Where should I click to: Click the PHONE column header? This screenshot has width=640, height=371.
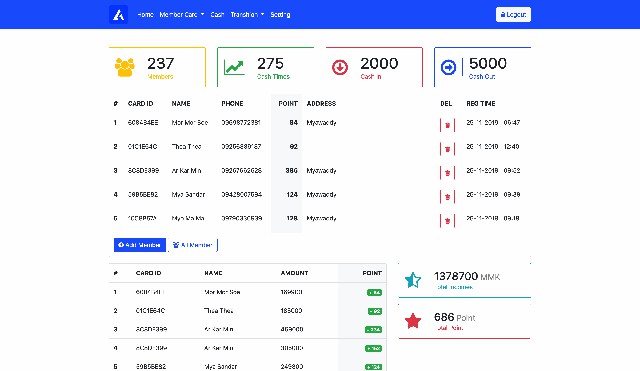232,104
